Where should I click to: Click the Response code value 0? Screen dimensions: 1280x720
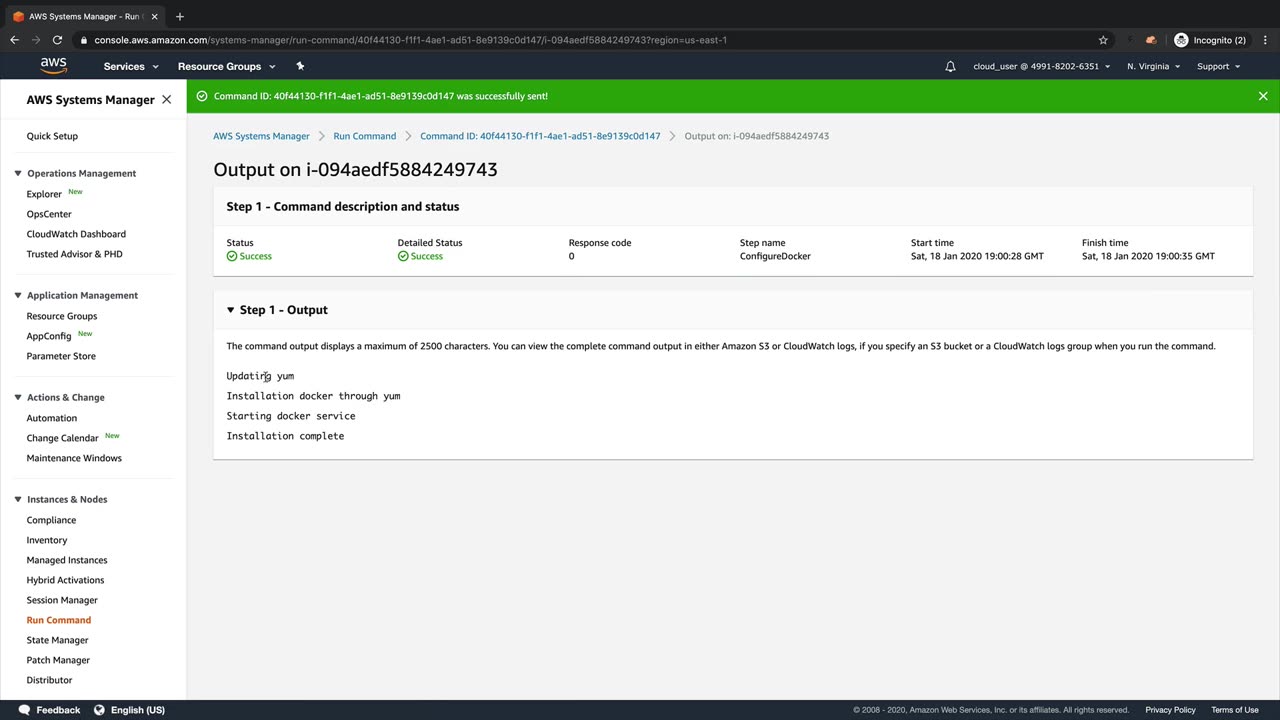572,256
